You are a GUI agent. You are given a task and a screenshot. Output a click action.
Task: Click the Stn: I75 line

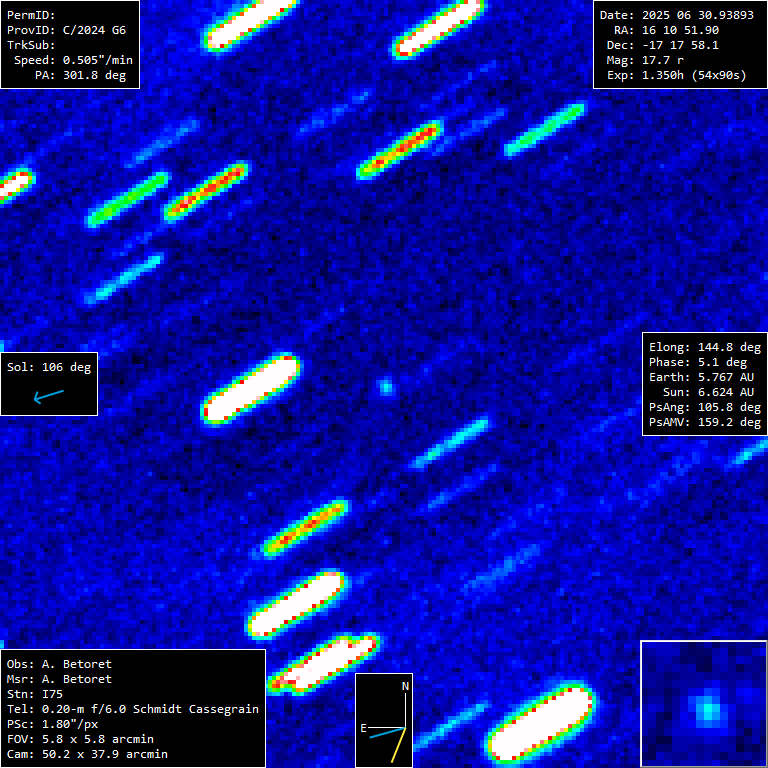(x=35, y=694)
